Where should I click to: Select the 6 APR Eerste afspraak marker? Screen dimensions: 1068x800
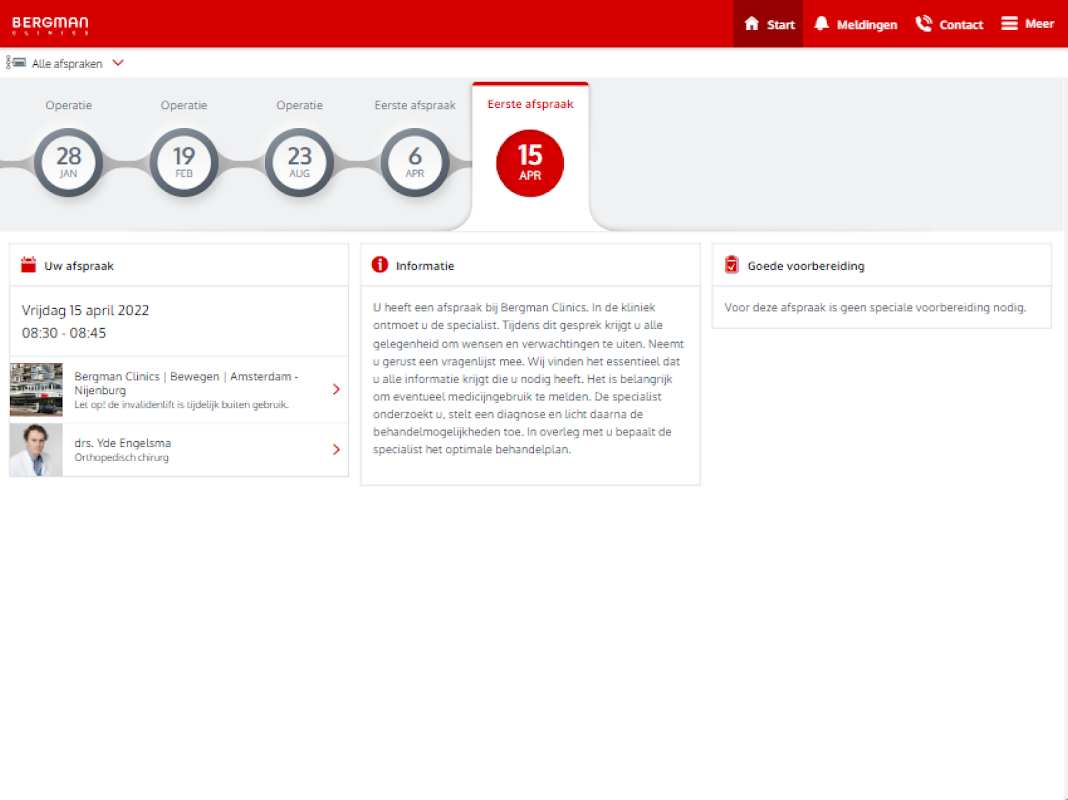[x=415, y=163]
